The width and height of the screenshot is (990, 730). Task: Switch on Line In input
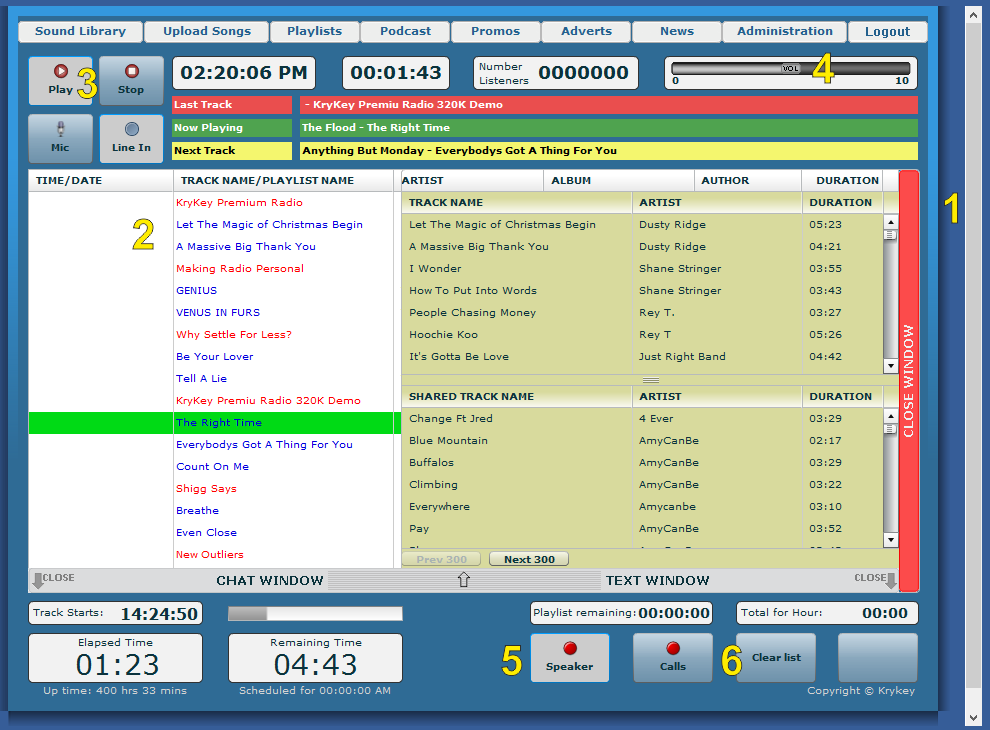pyautogui.click(x=131, y=138)
